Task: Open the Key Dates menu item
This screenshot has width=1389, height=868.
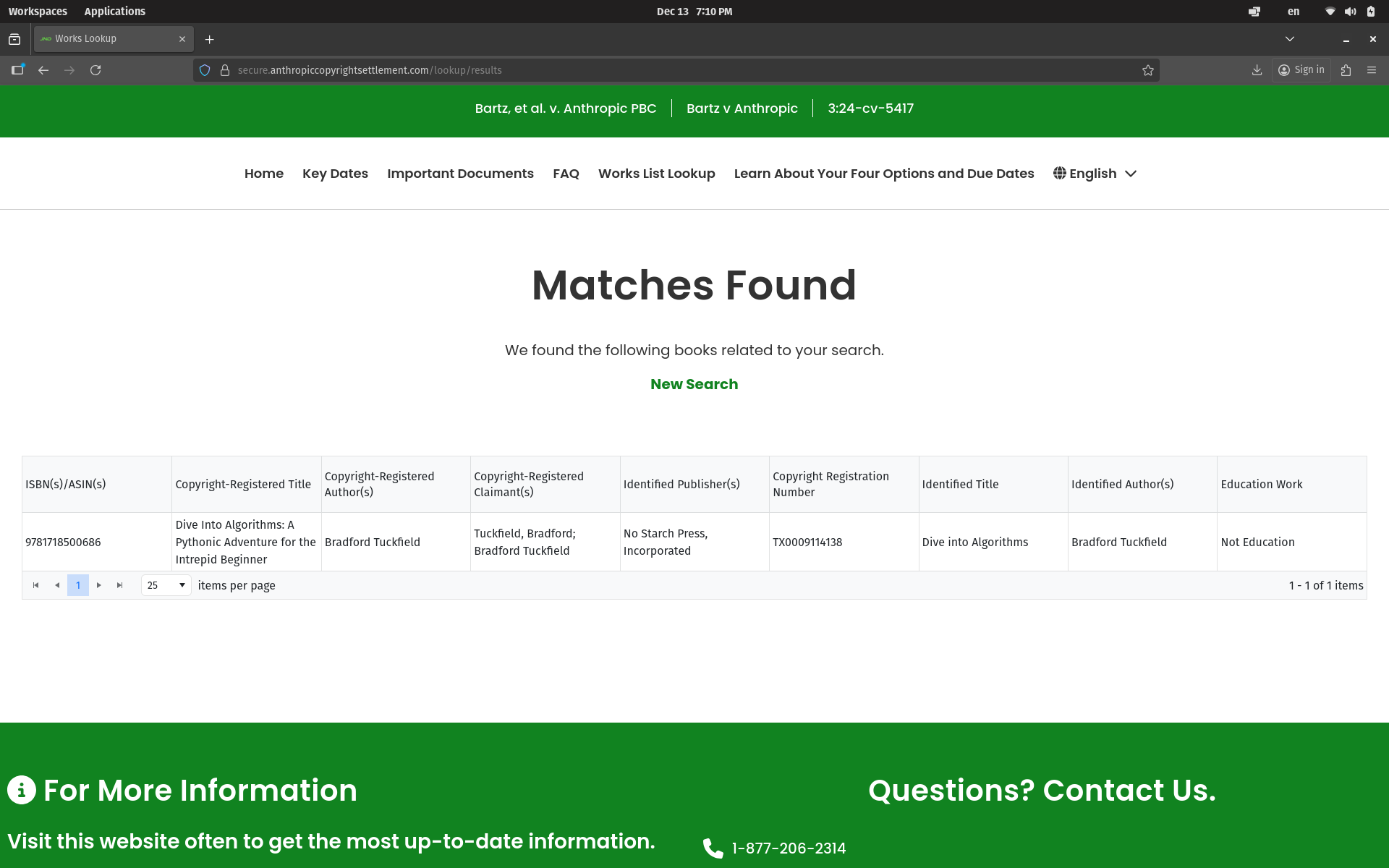Action: [x=335, y=174]
